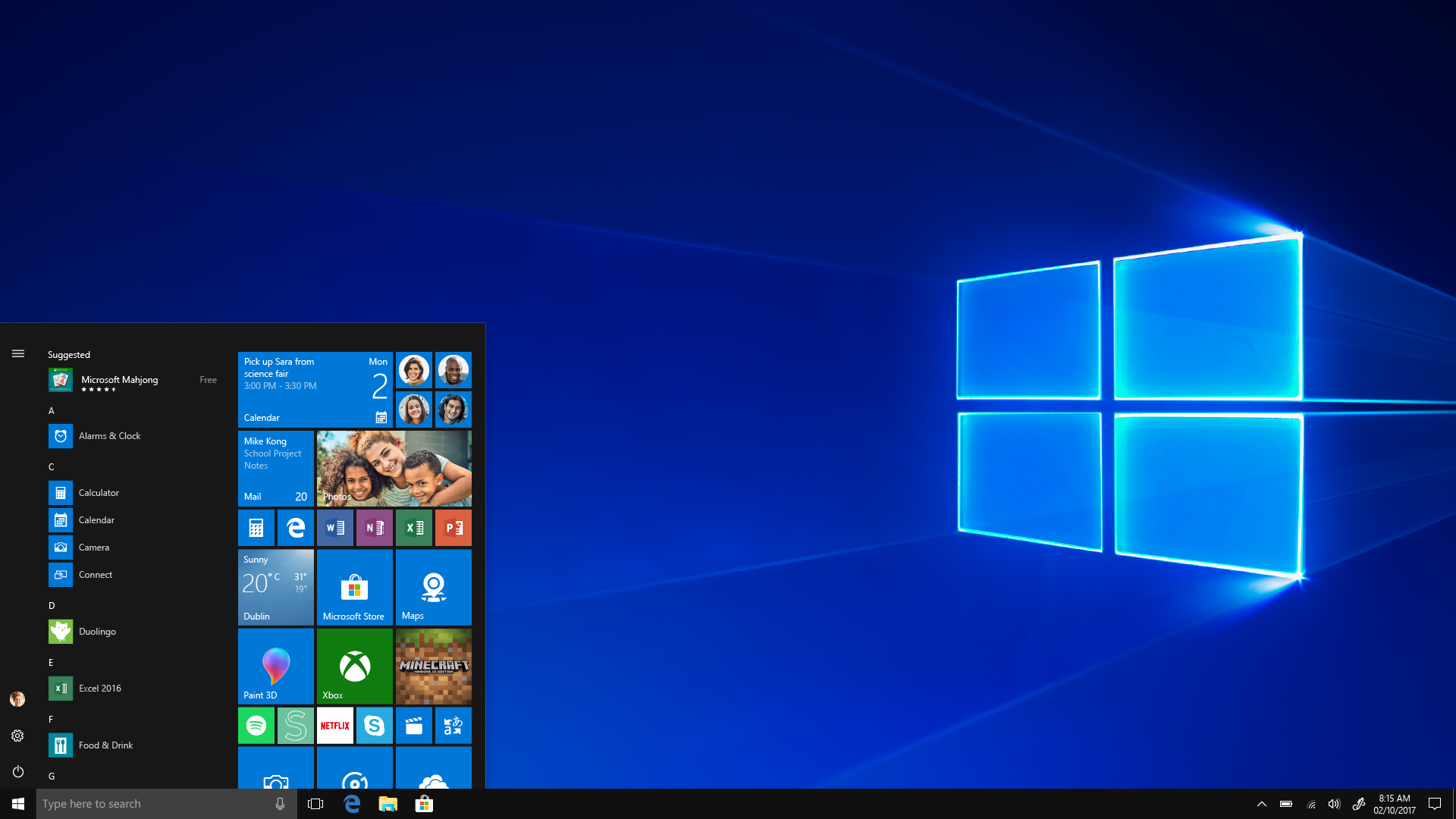Open the Photos live tile

click(x=394, y=469)
